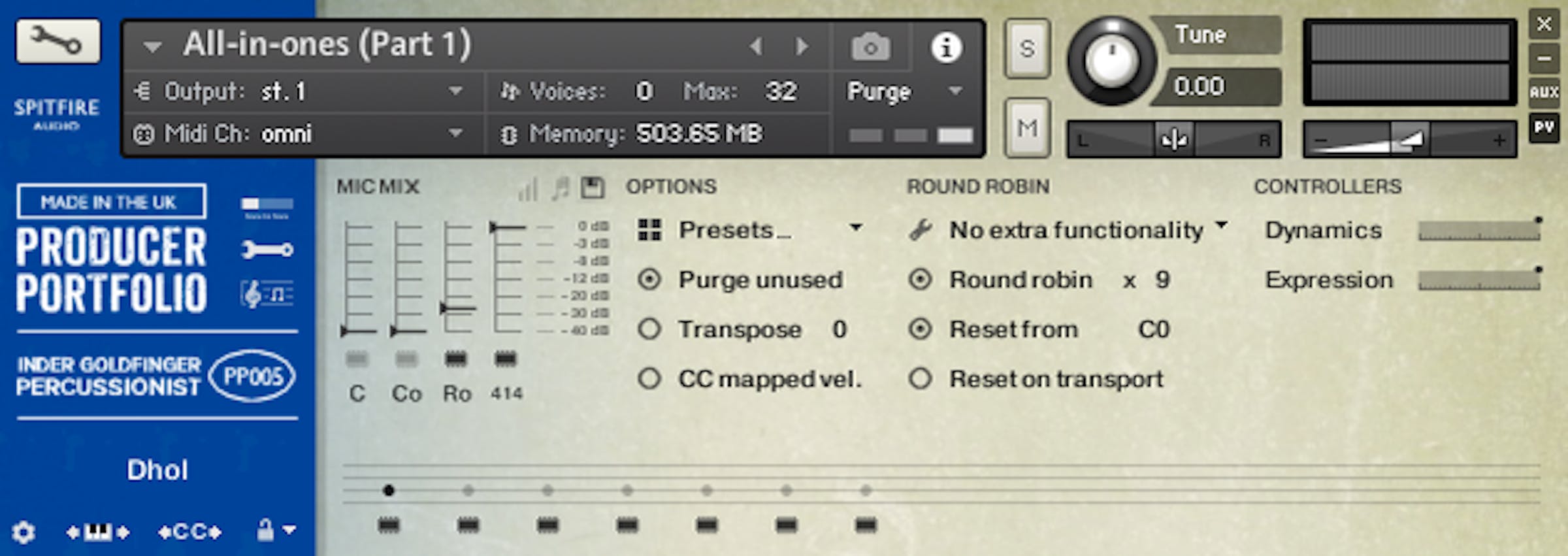This screenshot has width=1568, height=556.
Task: Click the Round robin count 9
Action: click(x=1162, y=280)
